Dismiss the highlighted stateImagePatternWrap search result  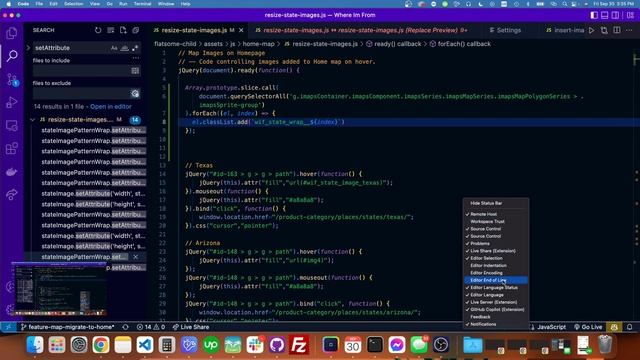pos(136,257)
